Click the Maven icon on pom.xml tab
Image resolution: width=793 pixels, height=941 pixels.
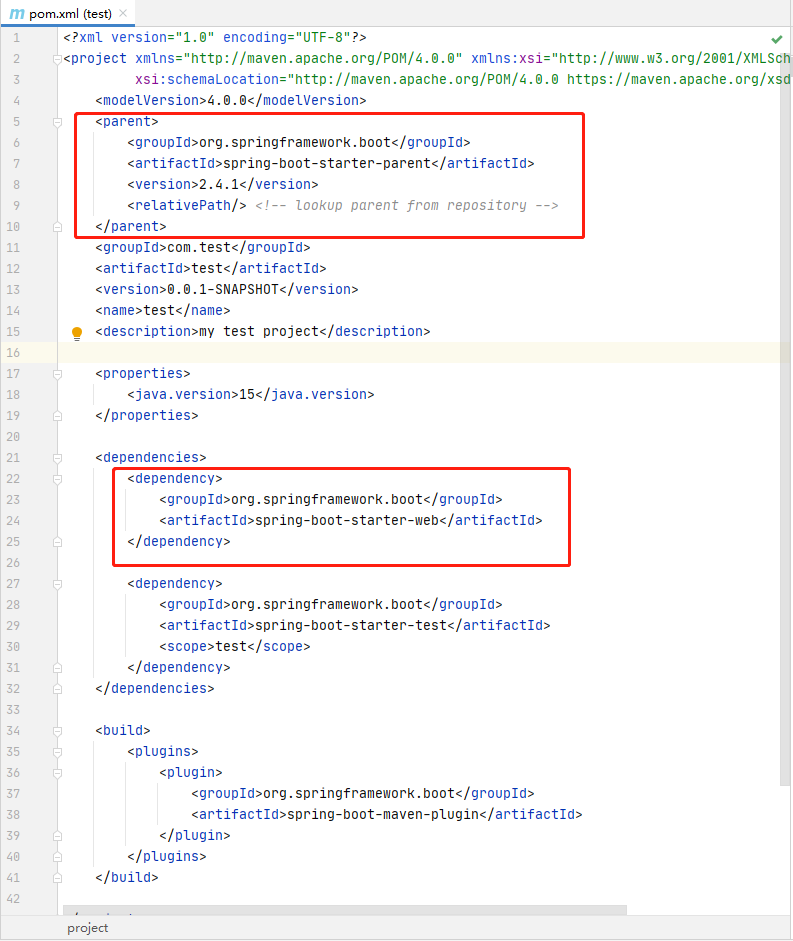[x=17, y=14]
